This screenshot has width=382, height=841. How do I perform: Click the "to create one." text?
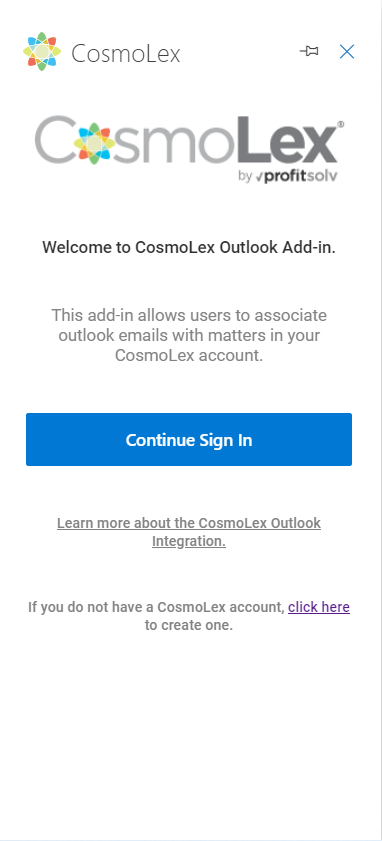(189, 625)
